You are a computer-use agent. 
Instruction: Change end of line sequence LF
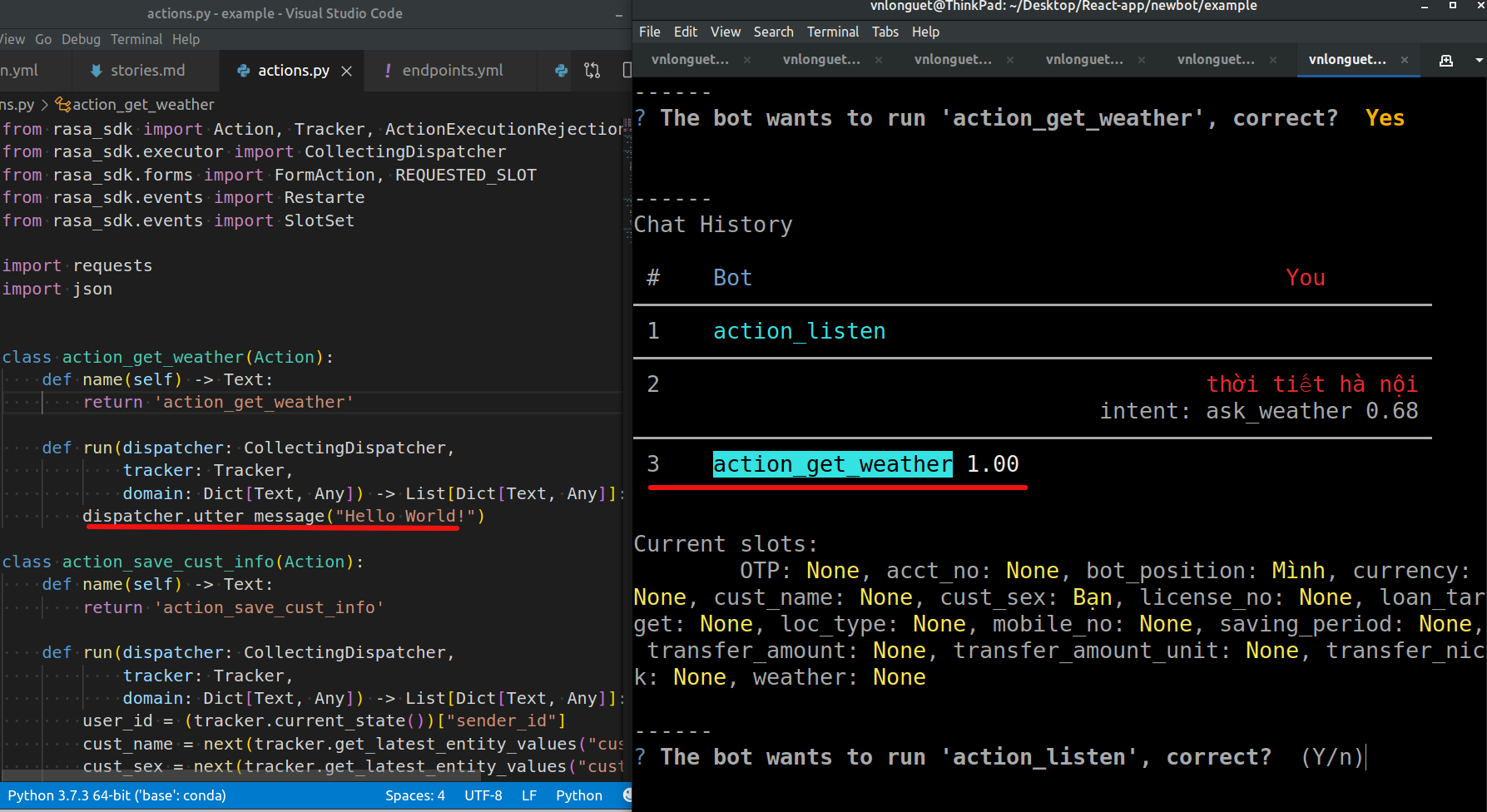(x=529, y=795)
